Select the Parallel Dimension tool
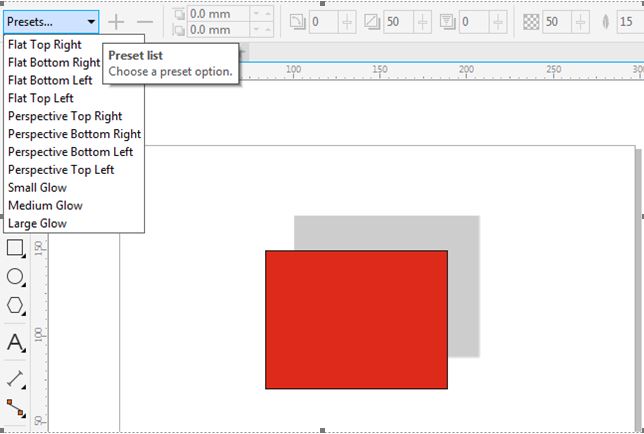Screen dimensions: 644x434 tap(16, 379)
